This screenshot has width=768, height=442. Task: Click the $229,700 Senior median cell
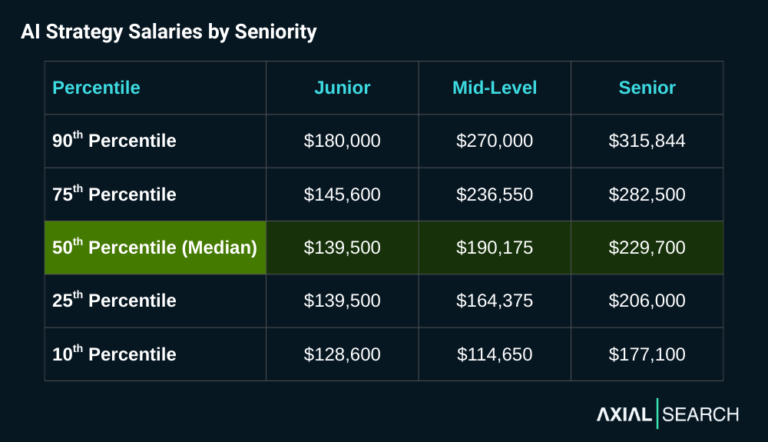[x=647, y=247]
